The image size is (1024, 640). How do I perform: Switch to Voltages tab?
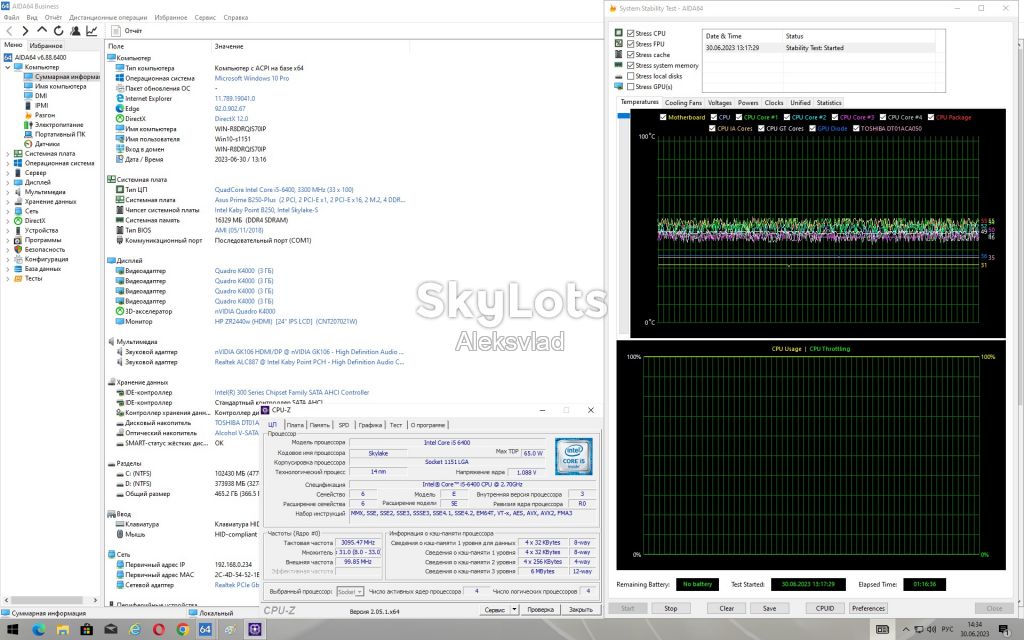(720, 103)
